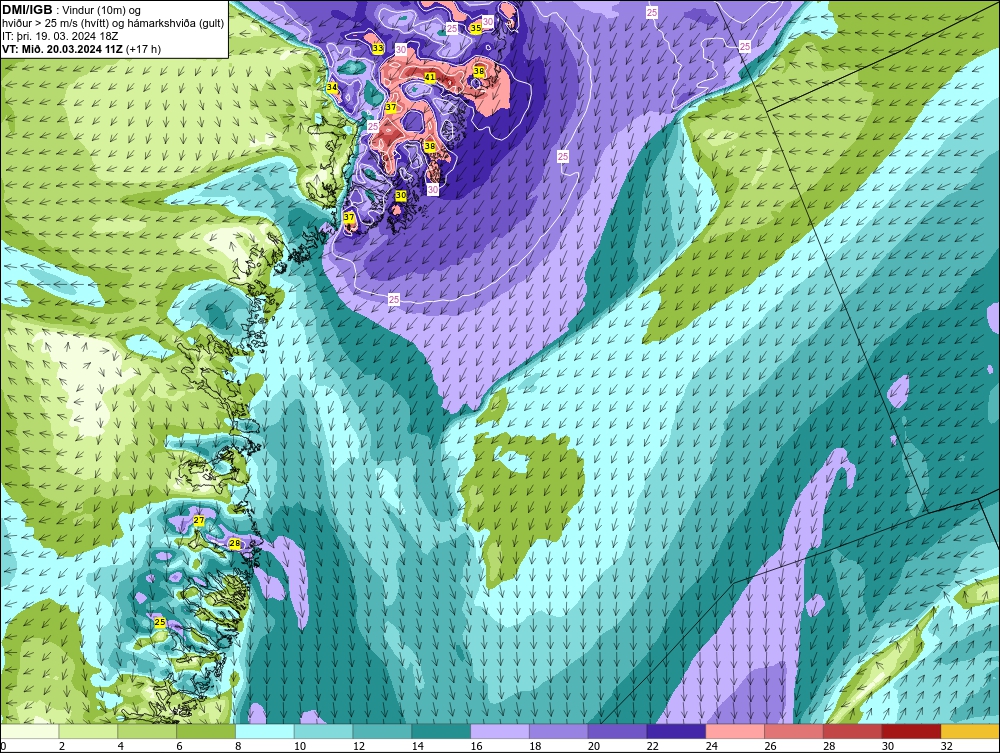Pick the 26–28 m/s salmon red swatch
Image resolution: width=1000 pixels, height=753 pixels.
click(794, 731)
